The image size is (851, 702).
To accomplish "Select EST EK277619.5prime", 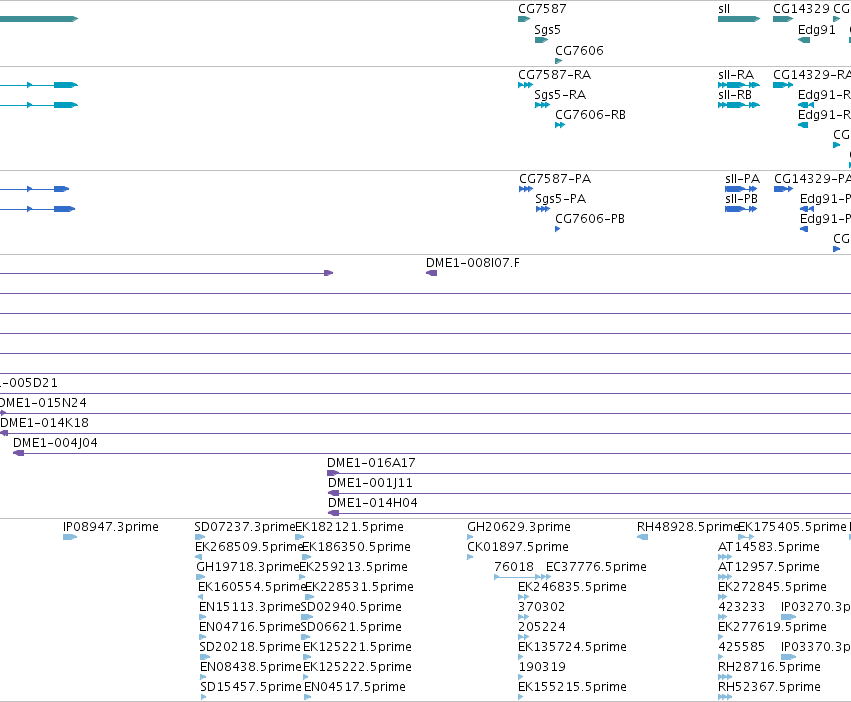I will tap(772, 628).
